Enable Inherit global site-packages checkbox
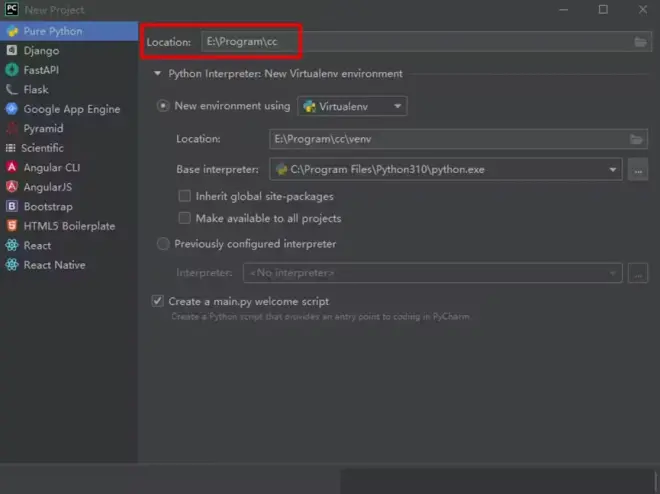Image resolution: width=660 pixels, height=494 pixels. pyautogui.click(x=184, y=196)
